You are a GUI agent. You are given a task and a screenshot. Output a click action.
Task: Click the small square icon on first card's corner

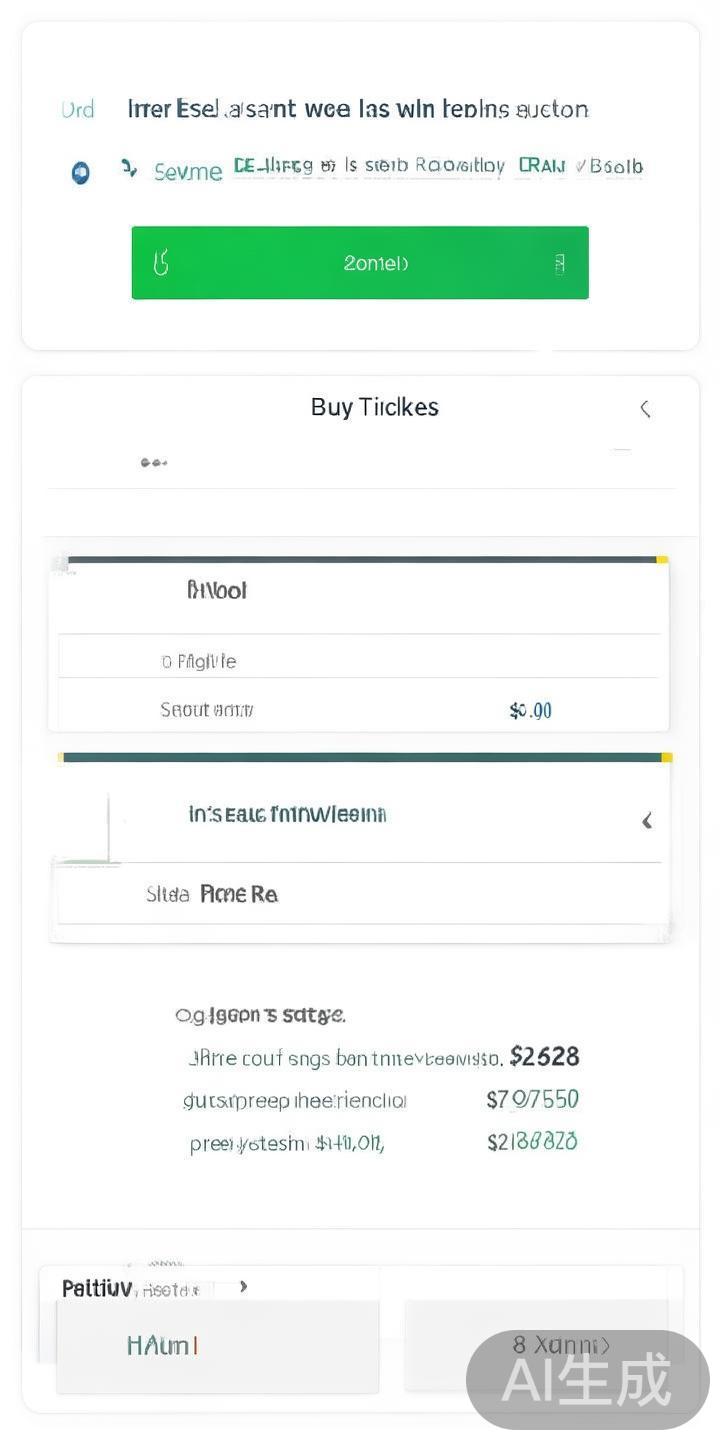pos(62,565)
